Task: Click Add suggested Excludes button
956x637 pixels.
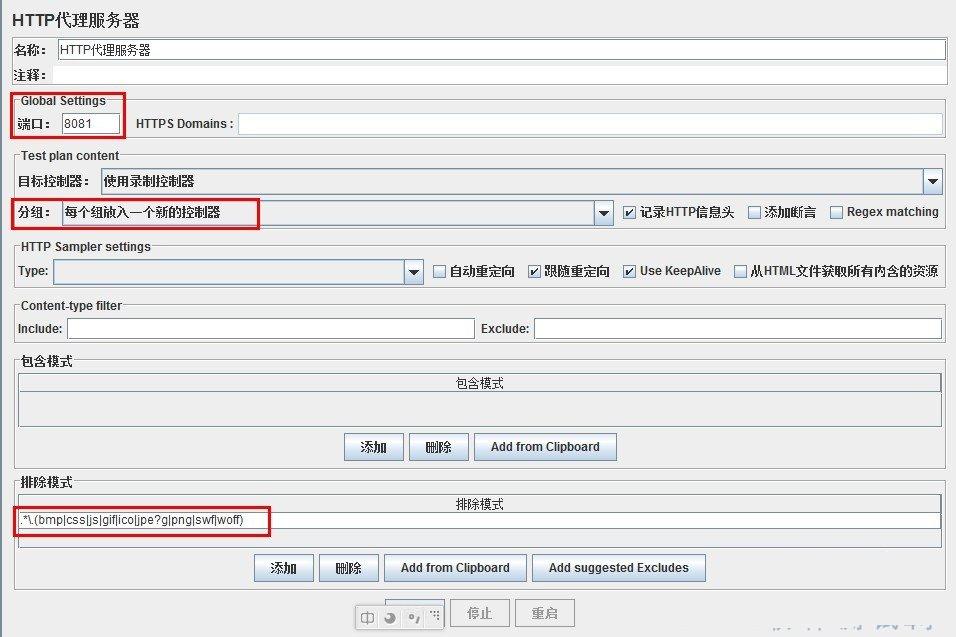Action: pos(618,568)
